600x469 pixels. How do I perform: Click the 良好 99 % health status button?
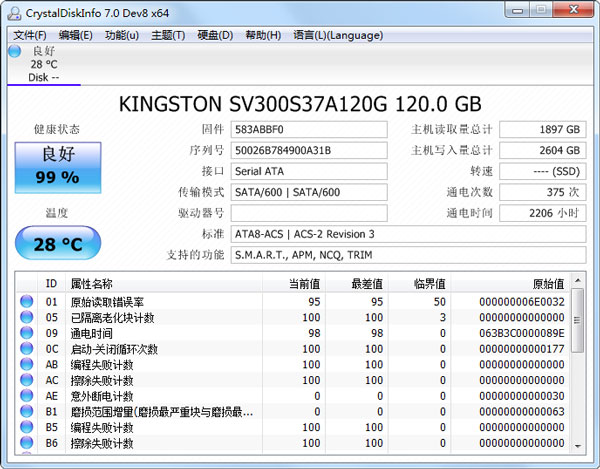58,168
